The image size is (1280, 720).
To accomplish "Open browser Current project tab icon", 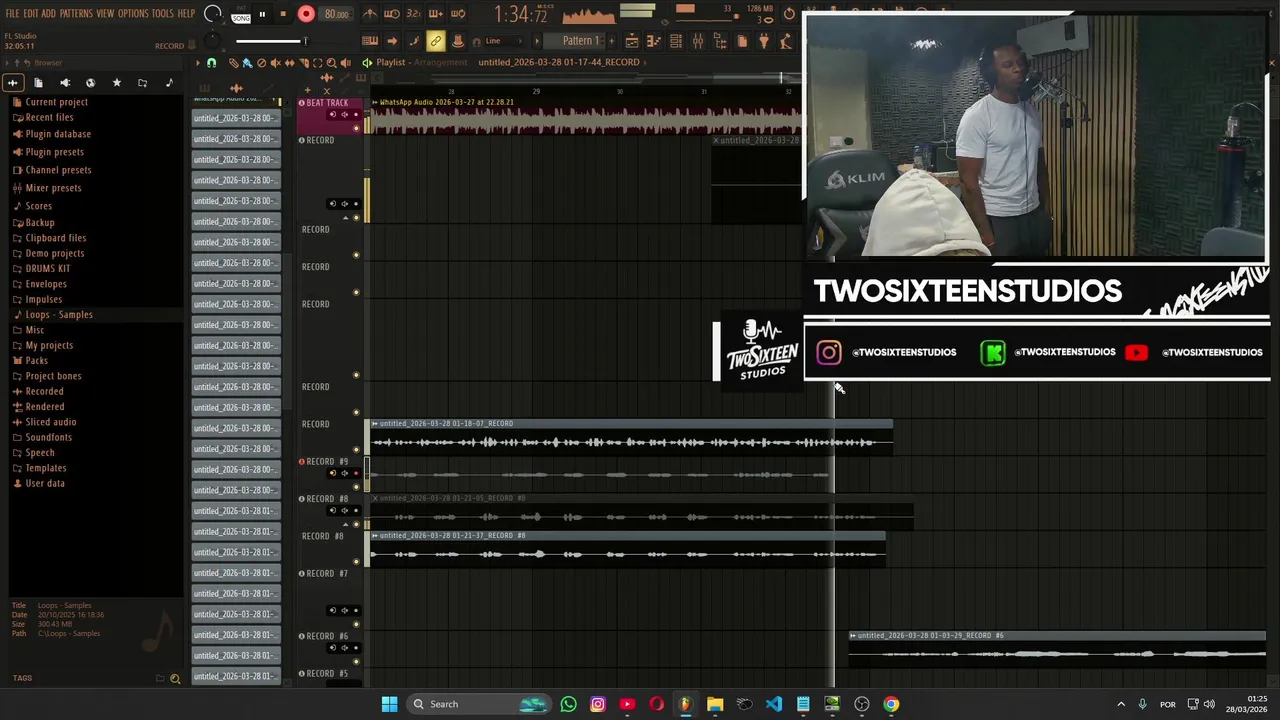I will 38,83.
